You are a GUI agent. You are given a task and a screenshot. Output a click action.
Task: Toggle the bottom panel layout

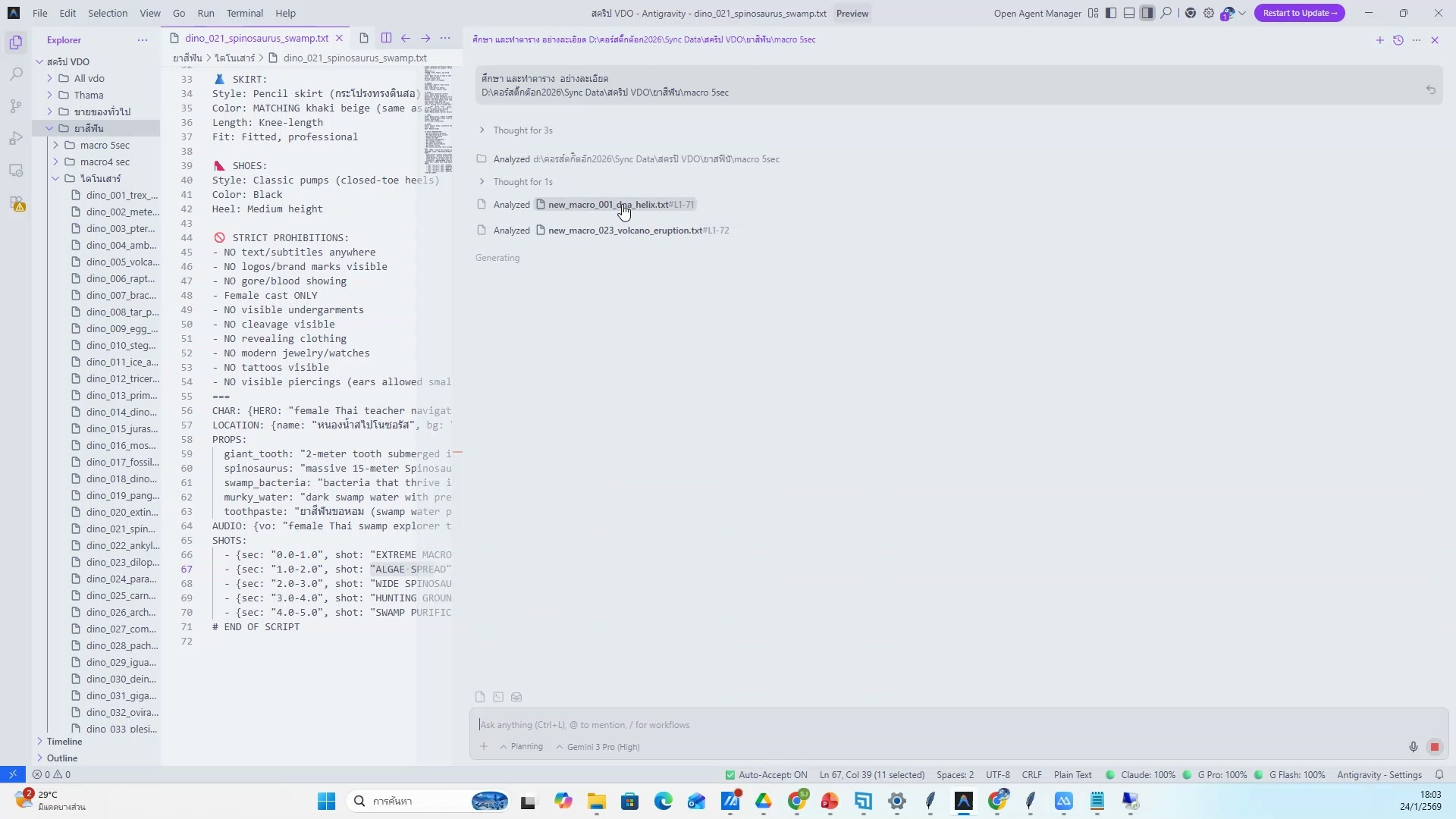[1129, 13]
